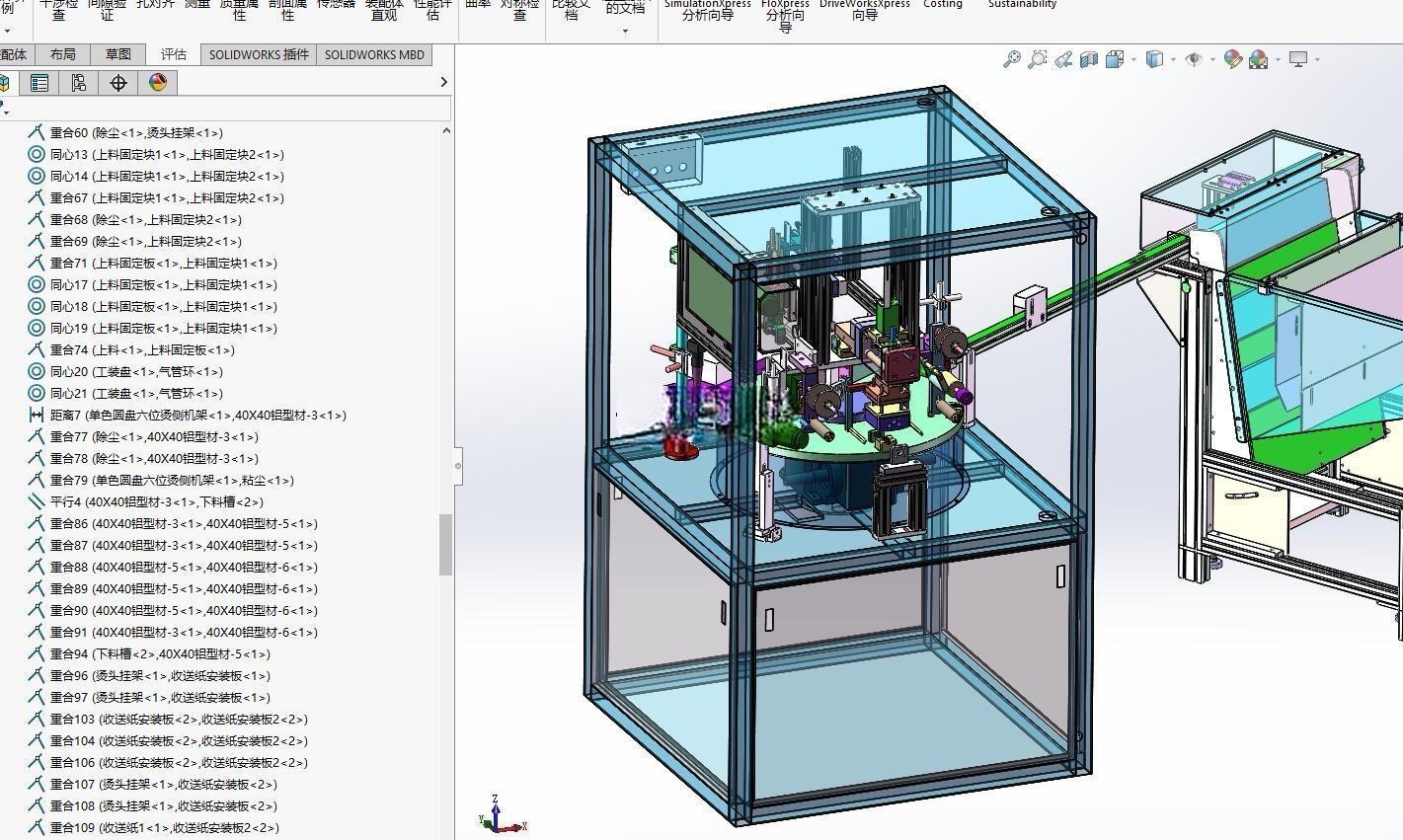Open the Apply Scene dropdown arrow

1278,59
